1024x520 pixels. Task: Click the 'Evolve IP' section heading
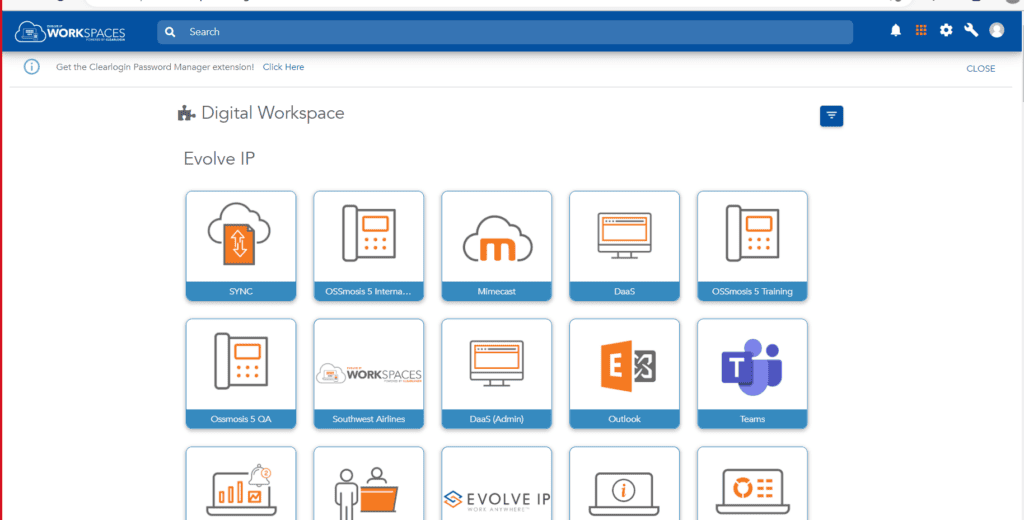point(219,159)
